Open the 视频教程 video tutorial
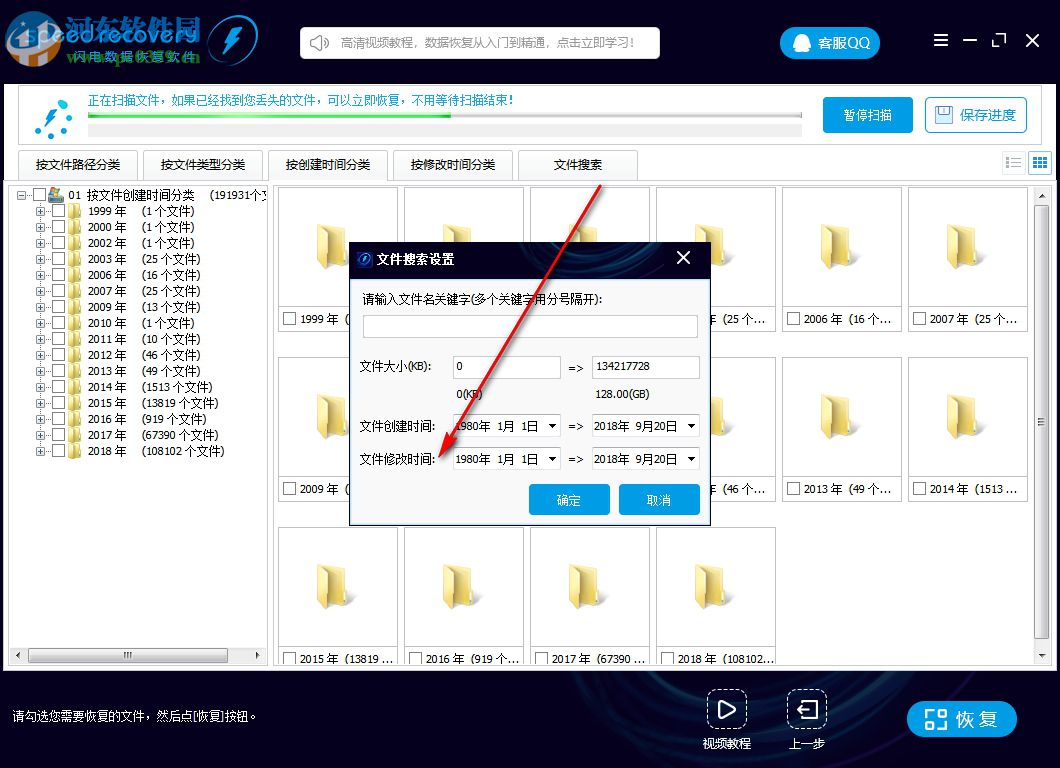Image resolution: width=1060 pixels, height=768 pixels. tap(727, 708)
